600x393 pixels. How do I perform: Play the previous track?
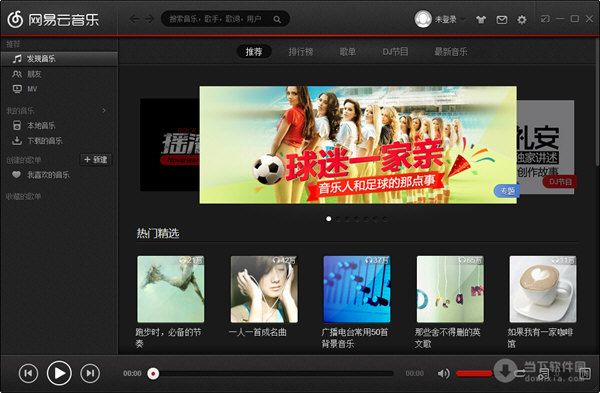point(28,373)
